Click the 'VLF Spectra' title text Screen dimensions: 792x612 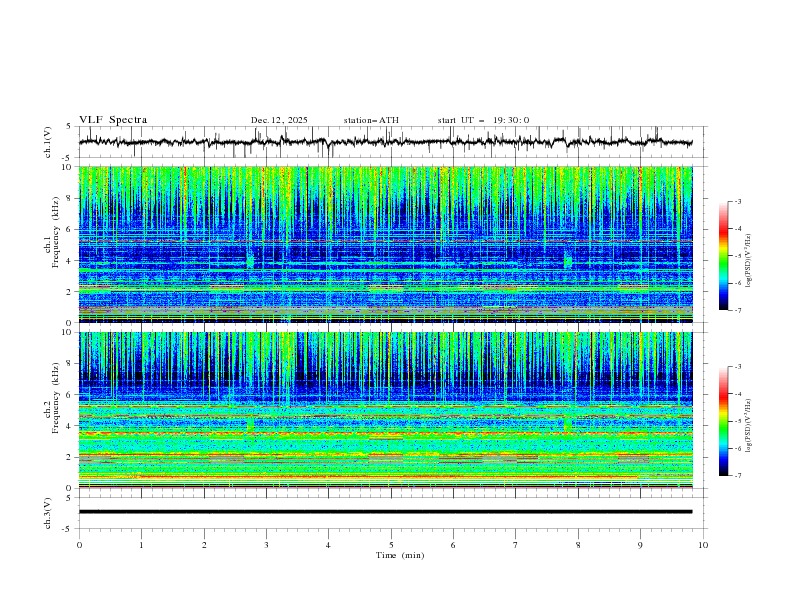(113, 120)
